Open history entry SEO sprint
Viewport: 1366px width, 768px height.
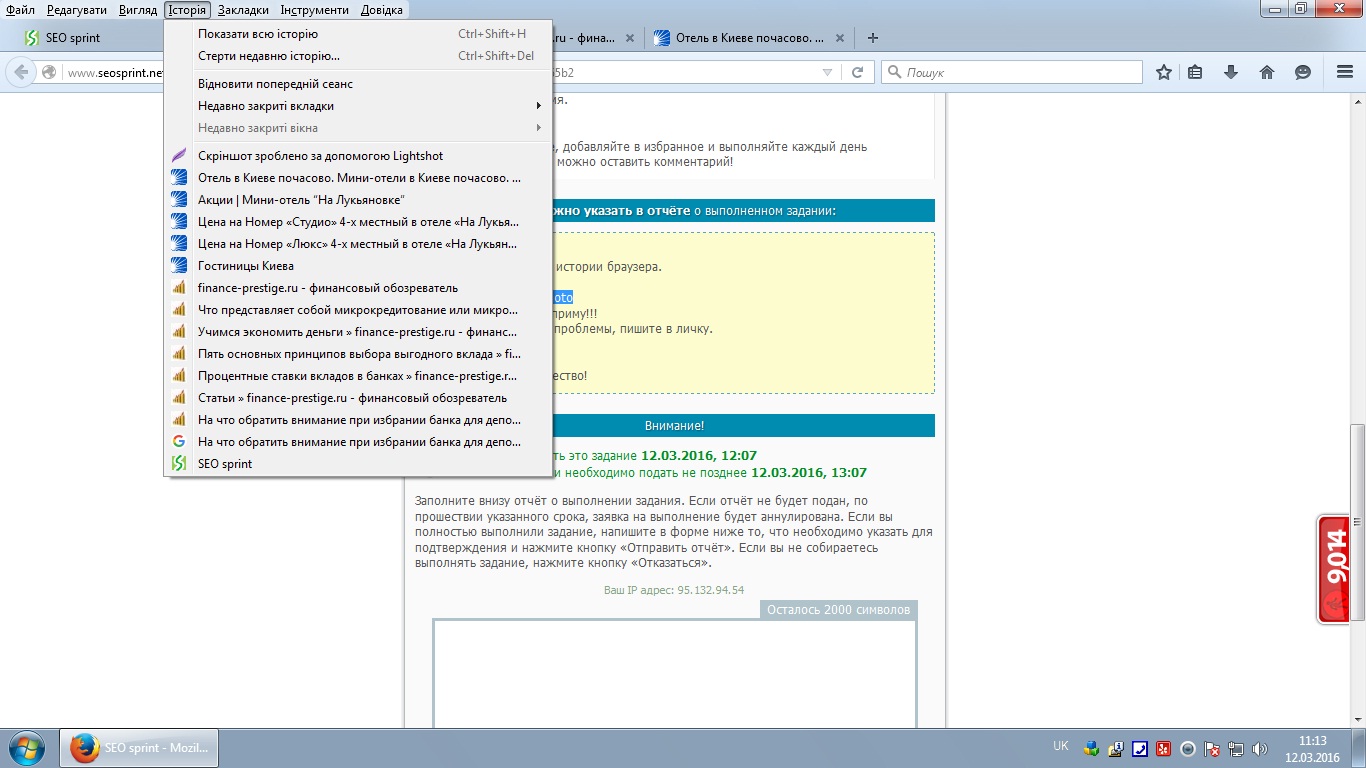[358, 464]
